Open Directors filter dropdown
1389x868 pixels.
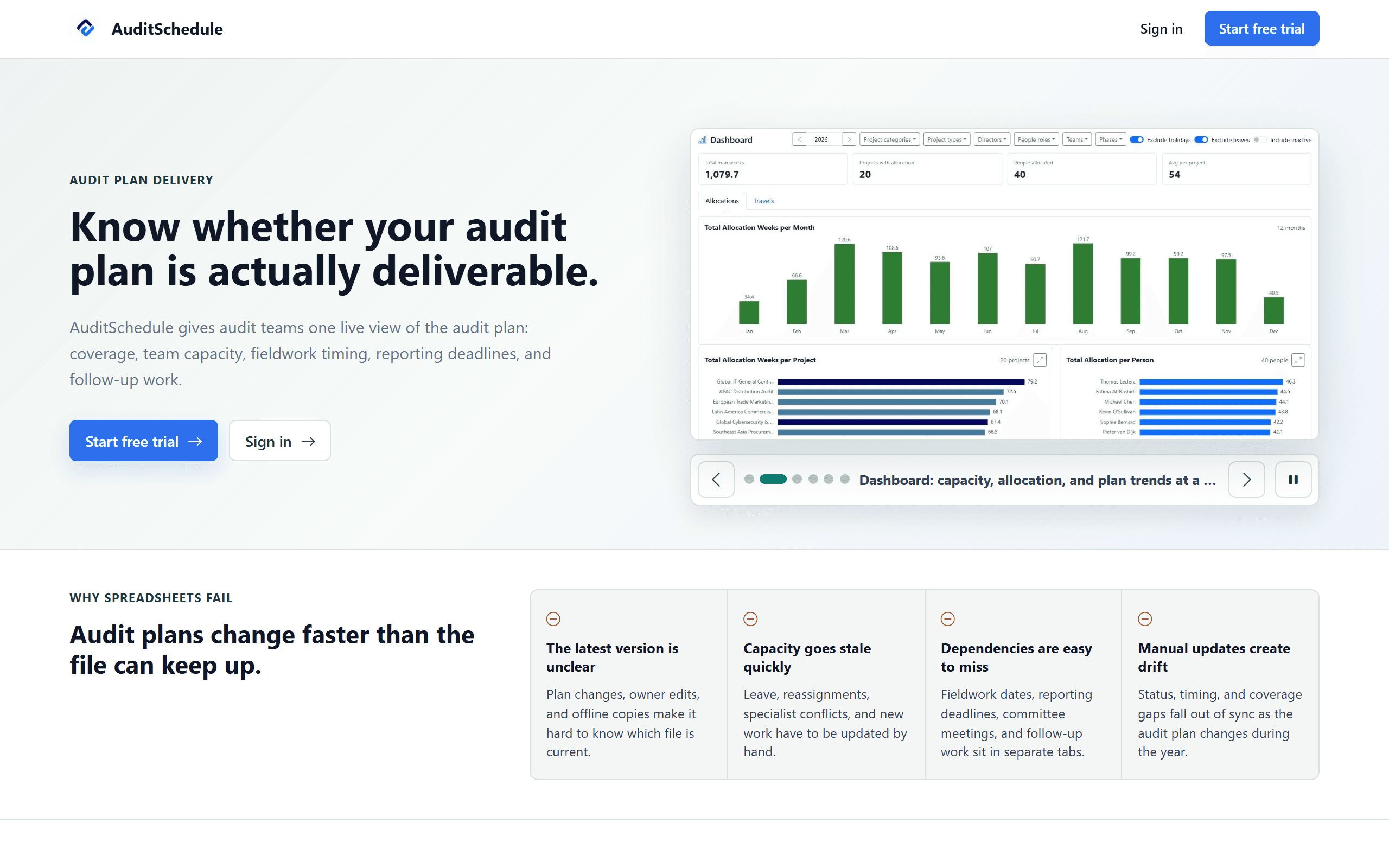point(992,139)
